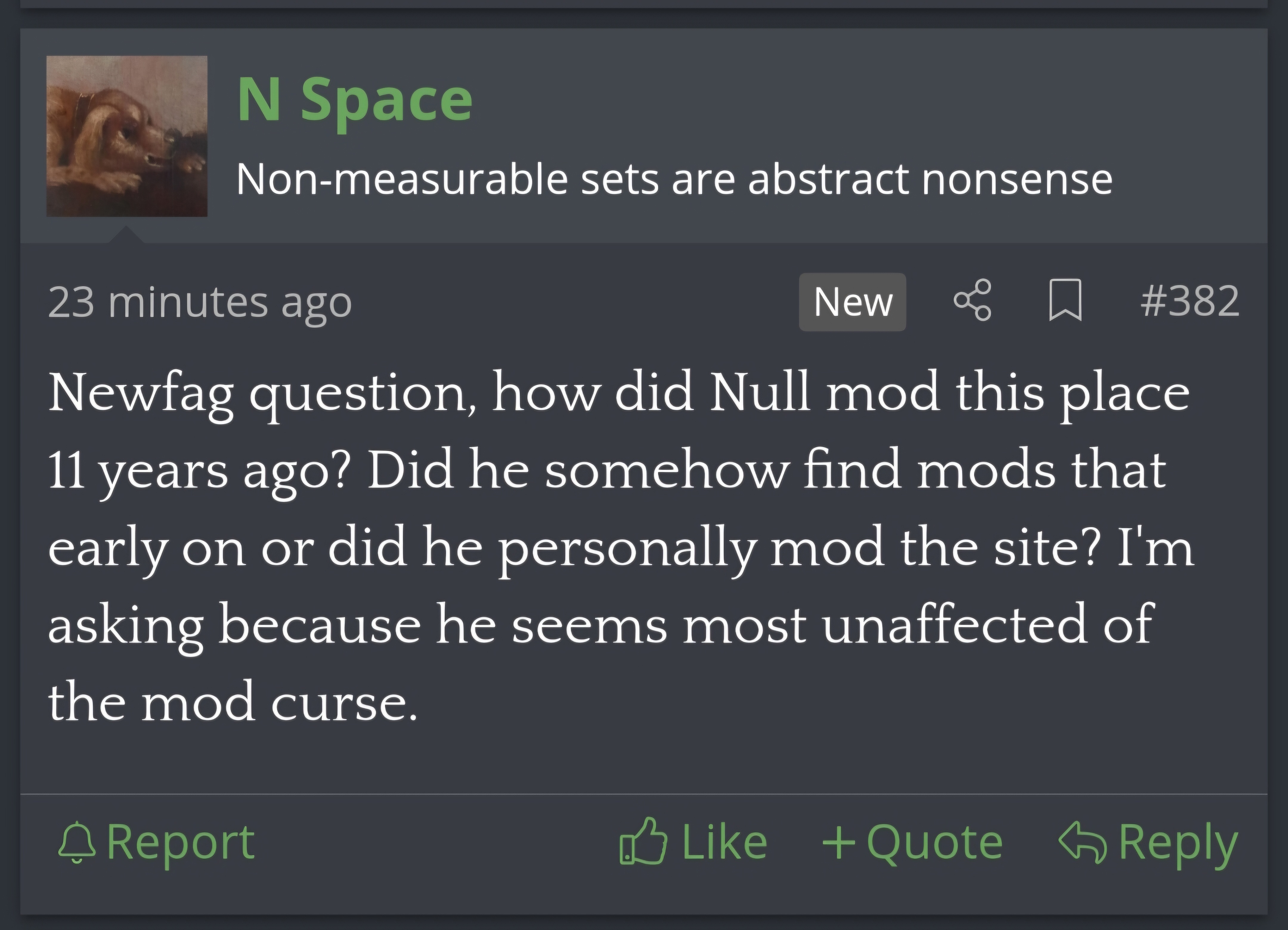Screen dimensions: 1288x930
Task: Click the arrow pointer below the avatar
Action: [126, 235]
